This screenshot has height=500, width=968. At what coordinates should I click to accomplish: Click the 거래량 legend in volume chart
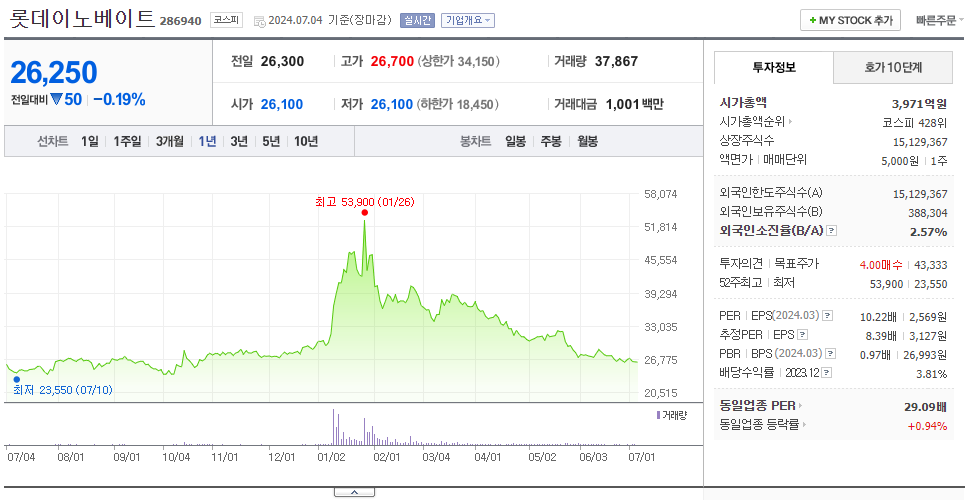[x=671, y=415]
